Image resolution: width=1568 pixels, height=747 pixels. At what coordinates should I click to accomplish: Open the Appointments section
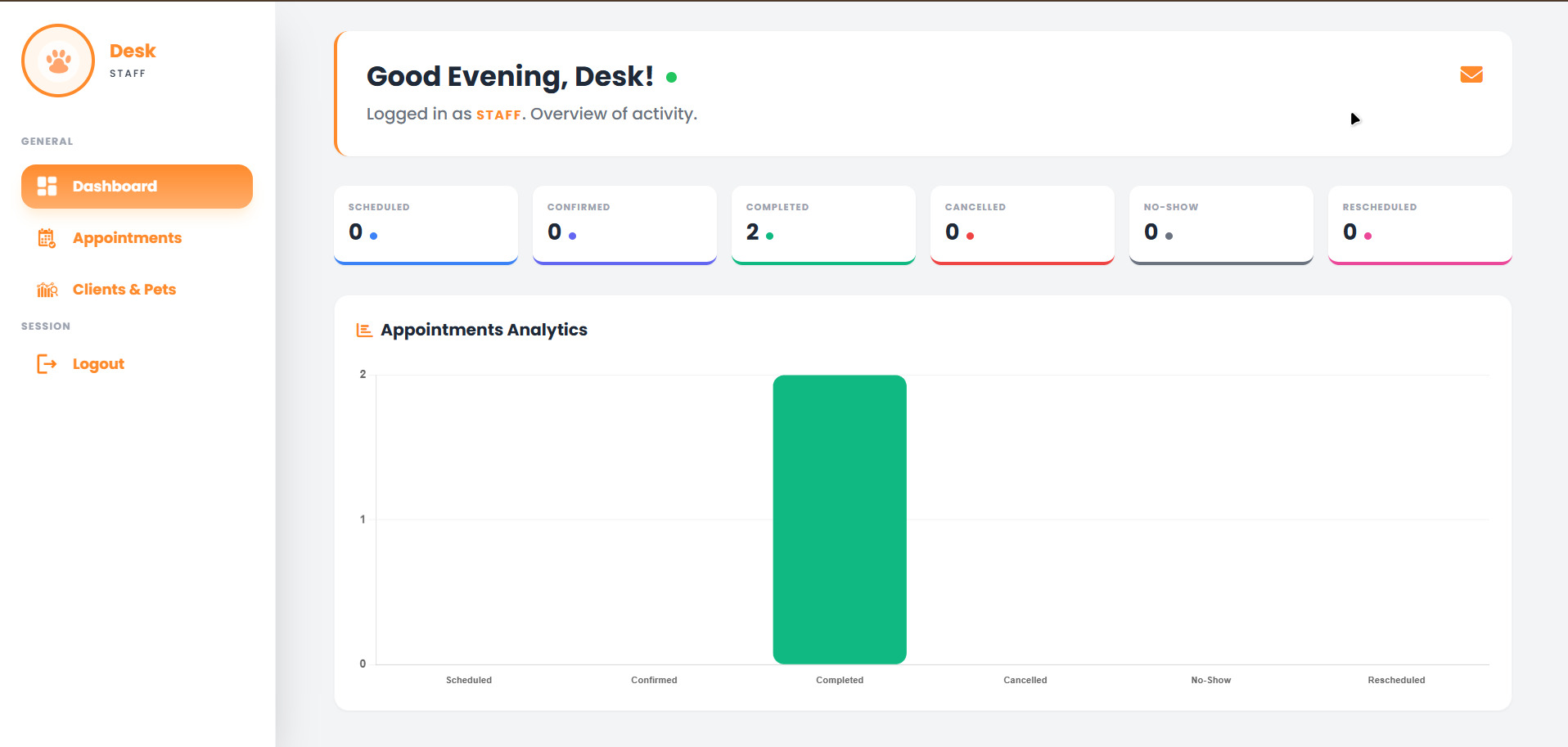[x=127, y=238]
